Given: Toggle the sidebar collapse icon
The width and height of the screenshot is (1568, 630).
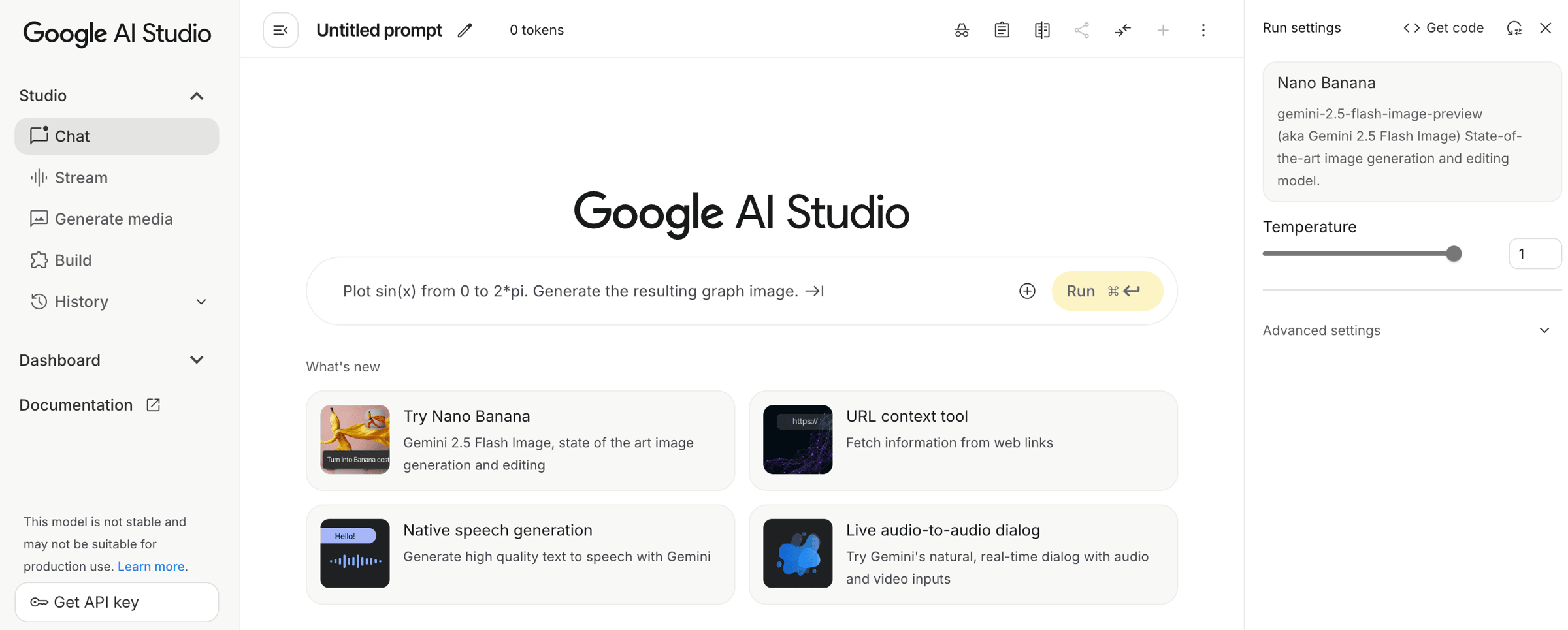Looking at the screenshot, I should click(280, 30).
